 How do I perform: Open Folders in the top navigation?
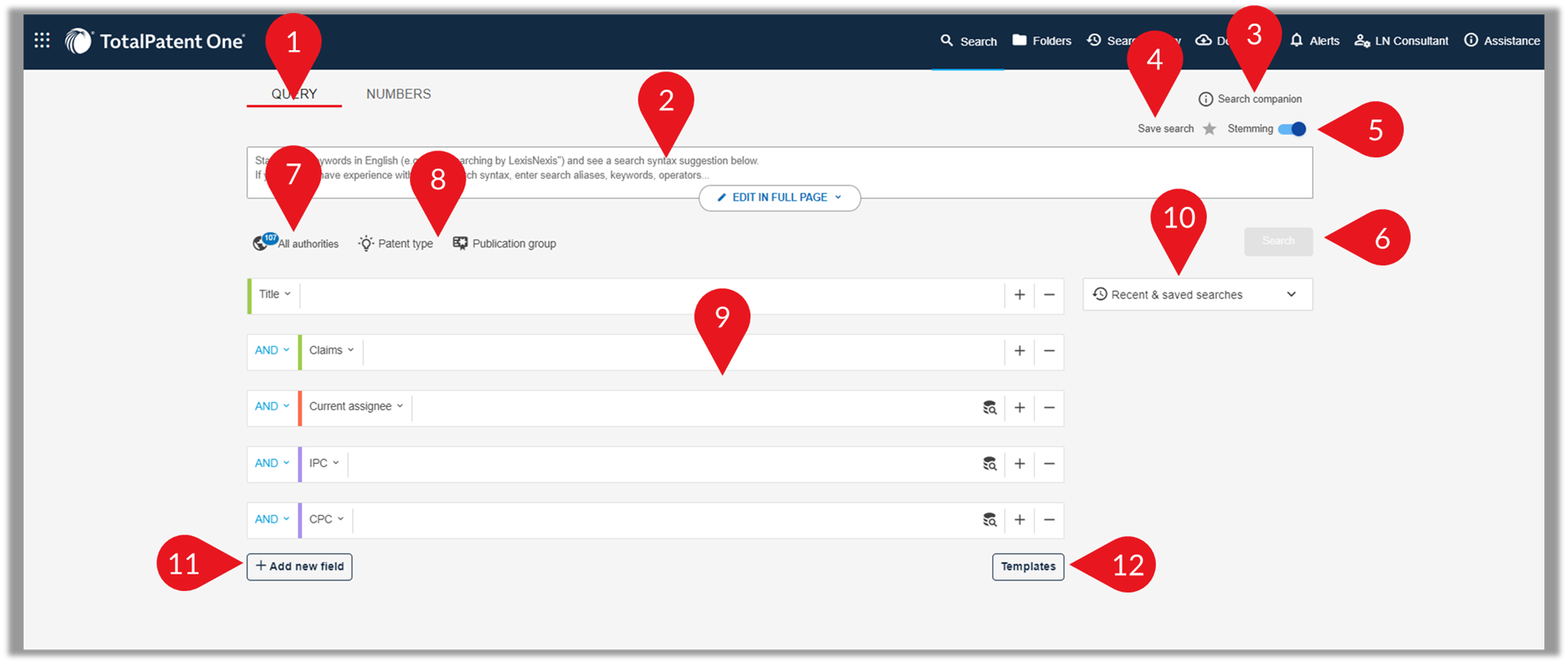pos(1042,41)
